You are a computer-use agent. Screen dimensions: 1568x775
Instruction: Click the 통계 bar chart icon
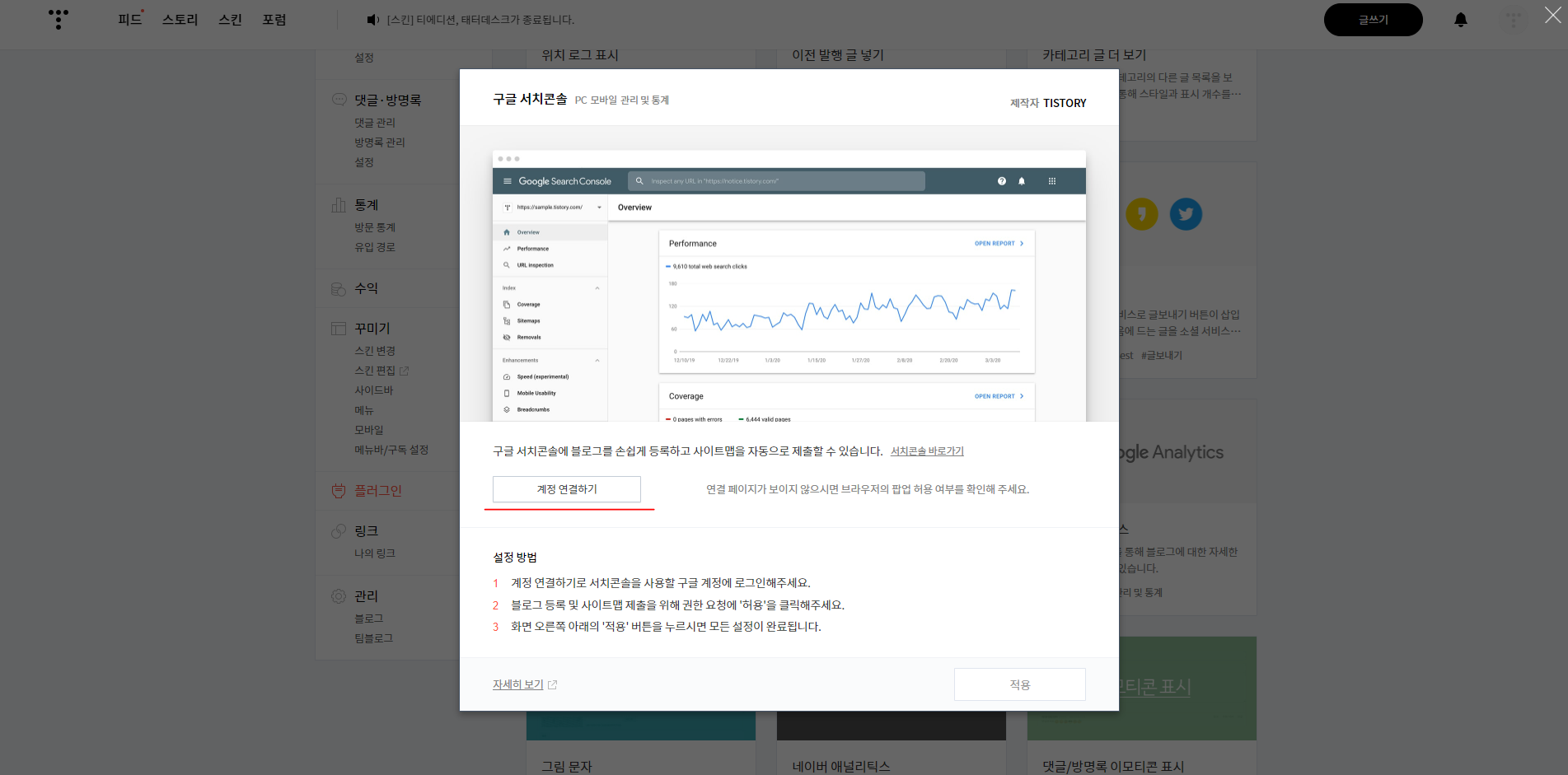(x=339, y=204)
